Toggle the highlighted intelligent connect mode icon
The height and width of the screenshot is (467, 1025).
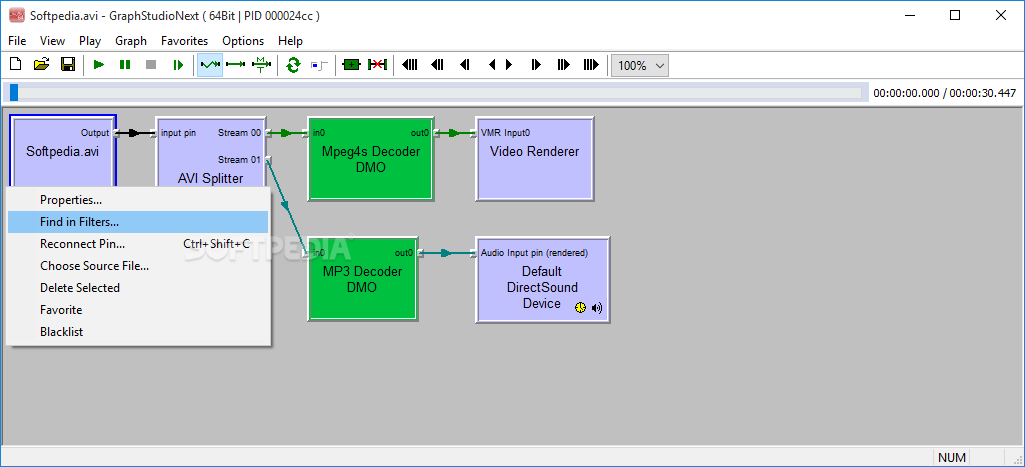coord(210,65)
